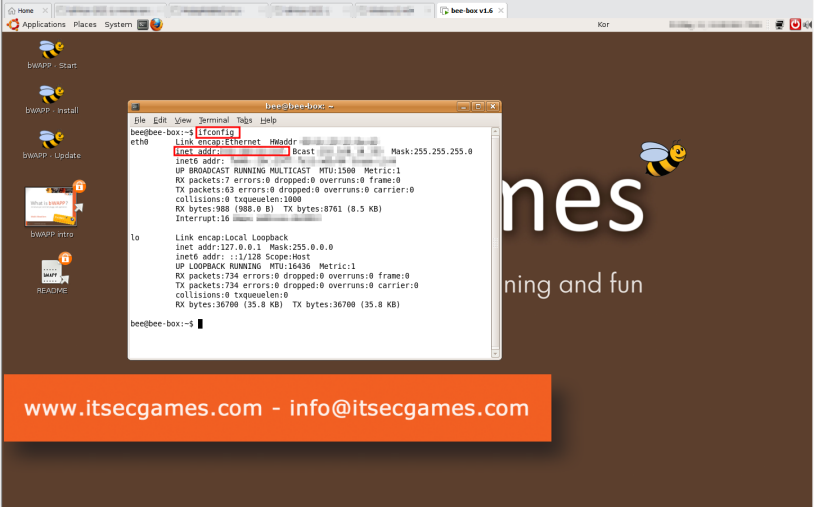The height and width of the screenshot is (507, 814).
Task: Open the Applications menu
Action: tap(44, 24)
